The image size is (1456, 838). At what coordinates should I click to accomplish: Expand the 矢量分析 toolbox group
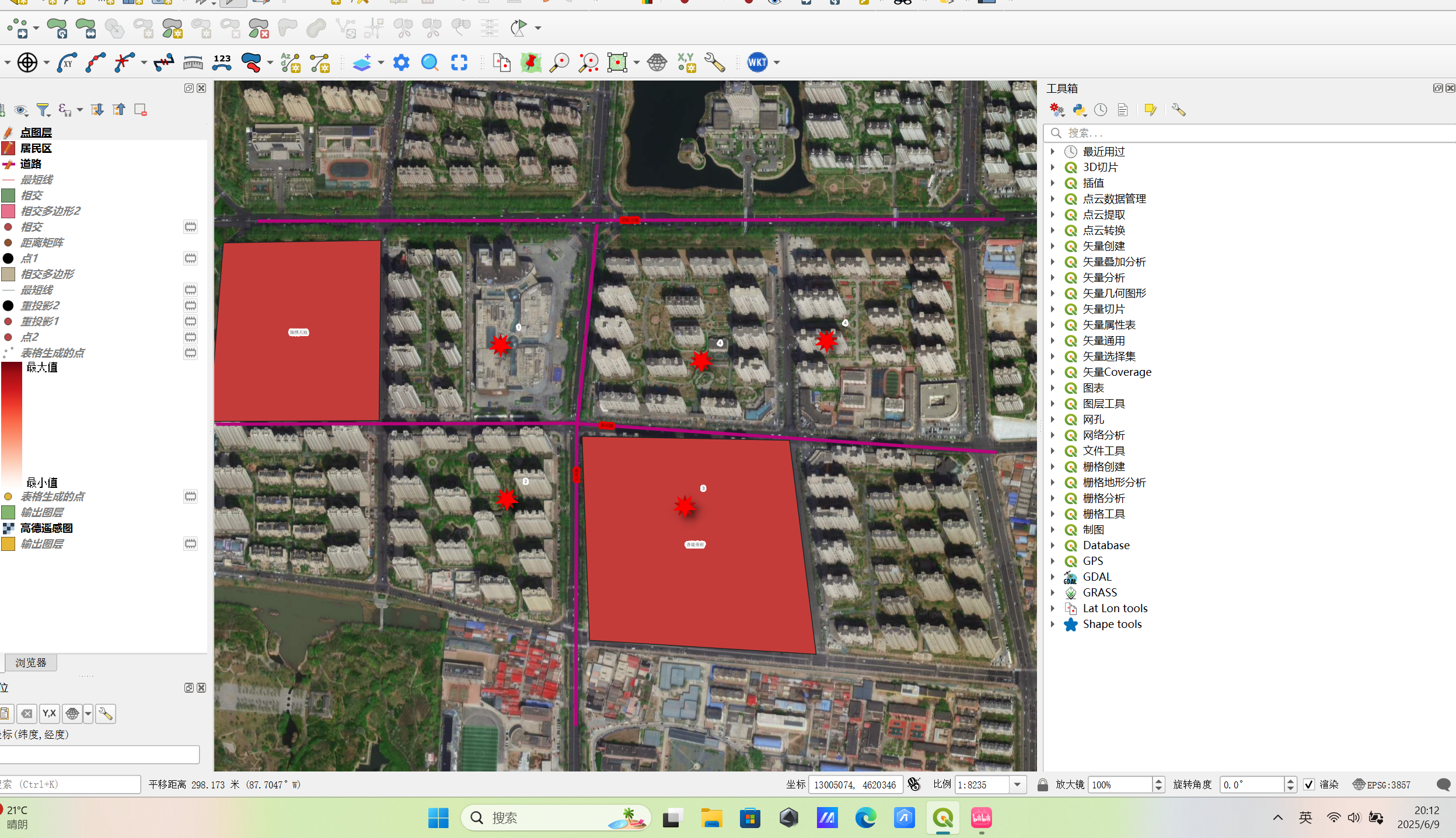click(1053, 278)
